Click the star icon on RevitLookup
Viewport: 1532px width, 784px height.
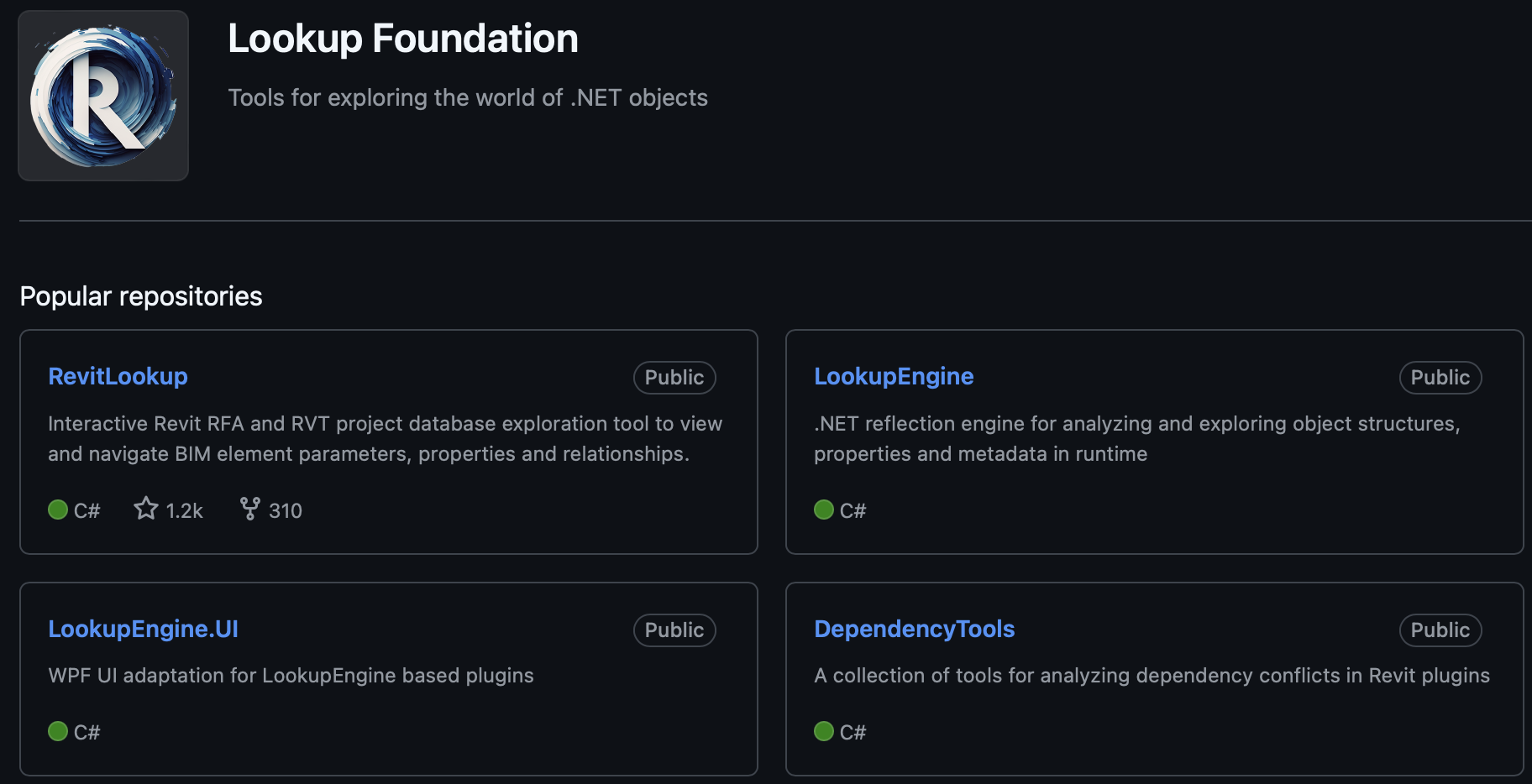click(x=144, y=510)
